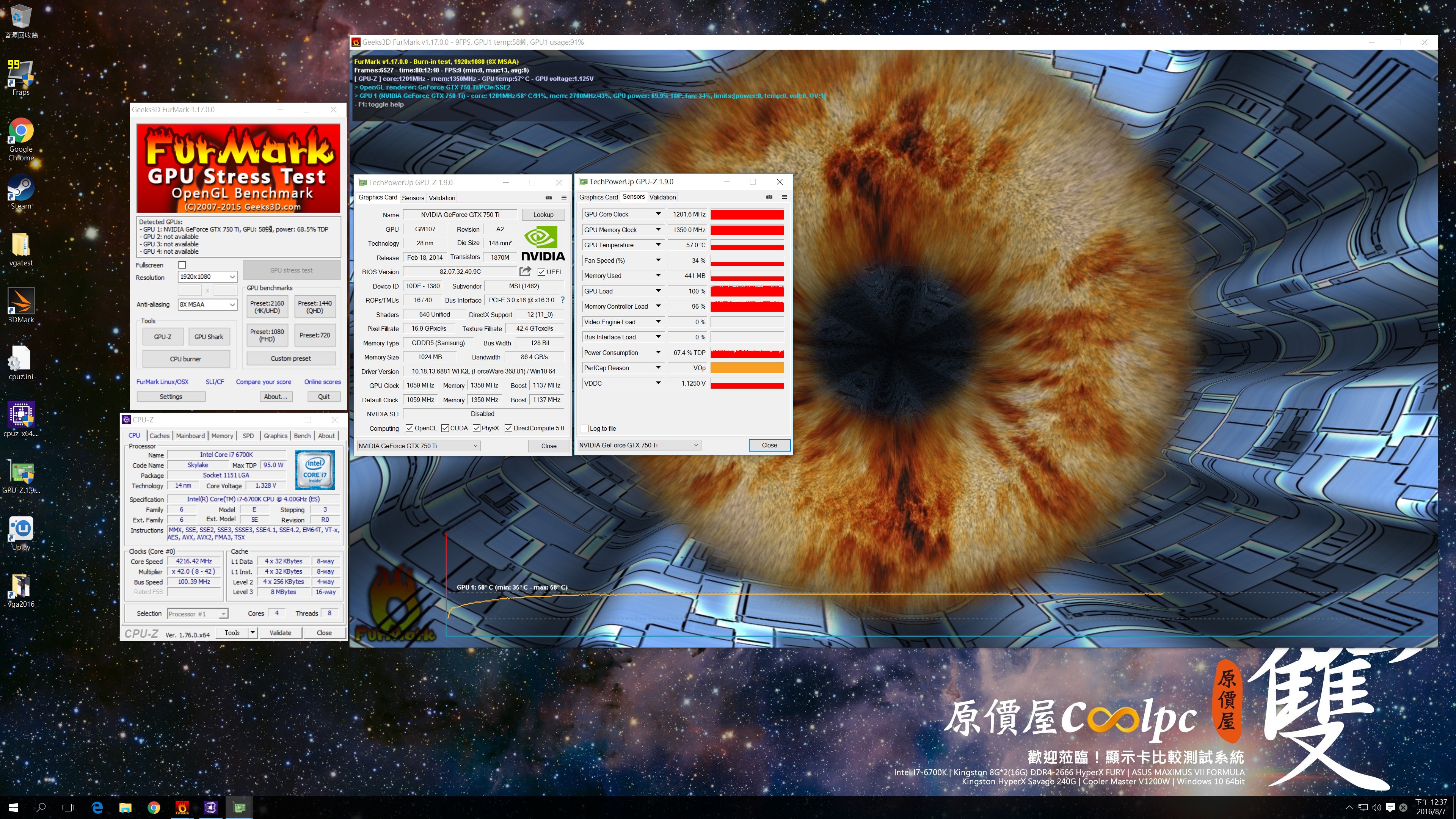Open the cpuz.ini file icon
The image size is (1456, 819).
pos(21,363)
